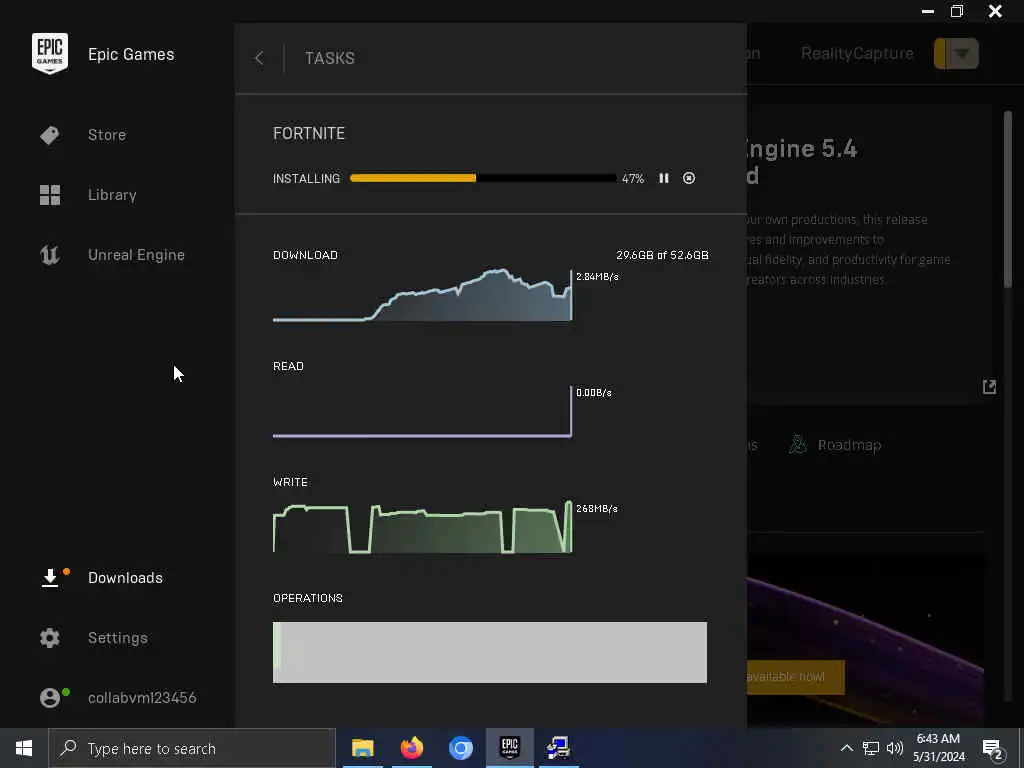Click the taskbar search box
Viewport: 1024px width, 768px height.
pyautogui.click(x=192, y=748)
